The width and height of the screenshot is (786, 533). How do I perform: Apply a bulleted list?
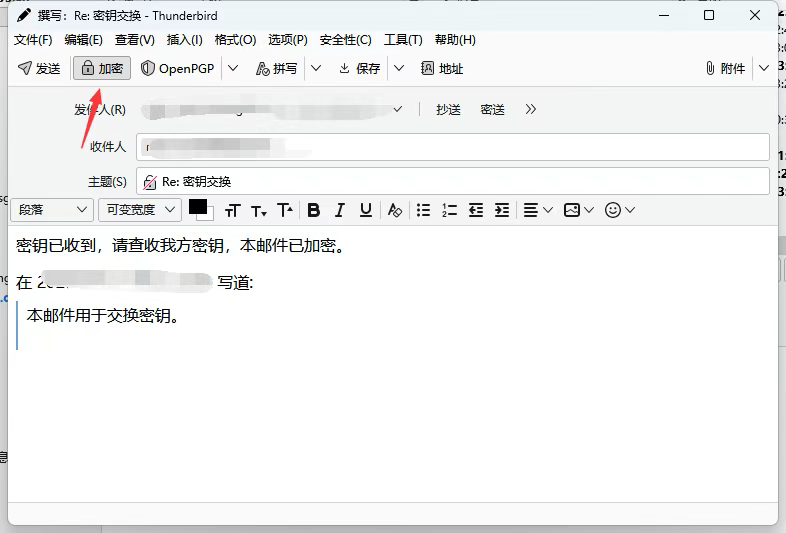coord(423,210)
